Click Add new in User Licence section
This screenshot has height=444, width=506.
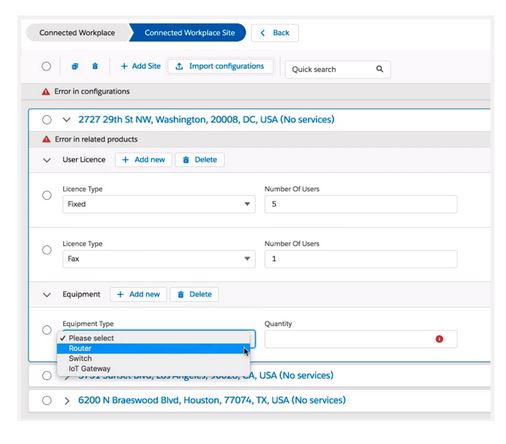tap(144, 160)
